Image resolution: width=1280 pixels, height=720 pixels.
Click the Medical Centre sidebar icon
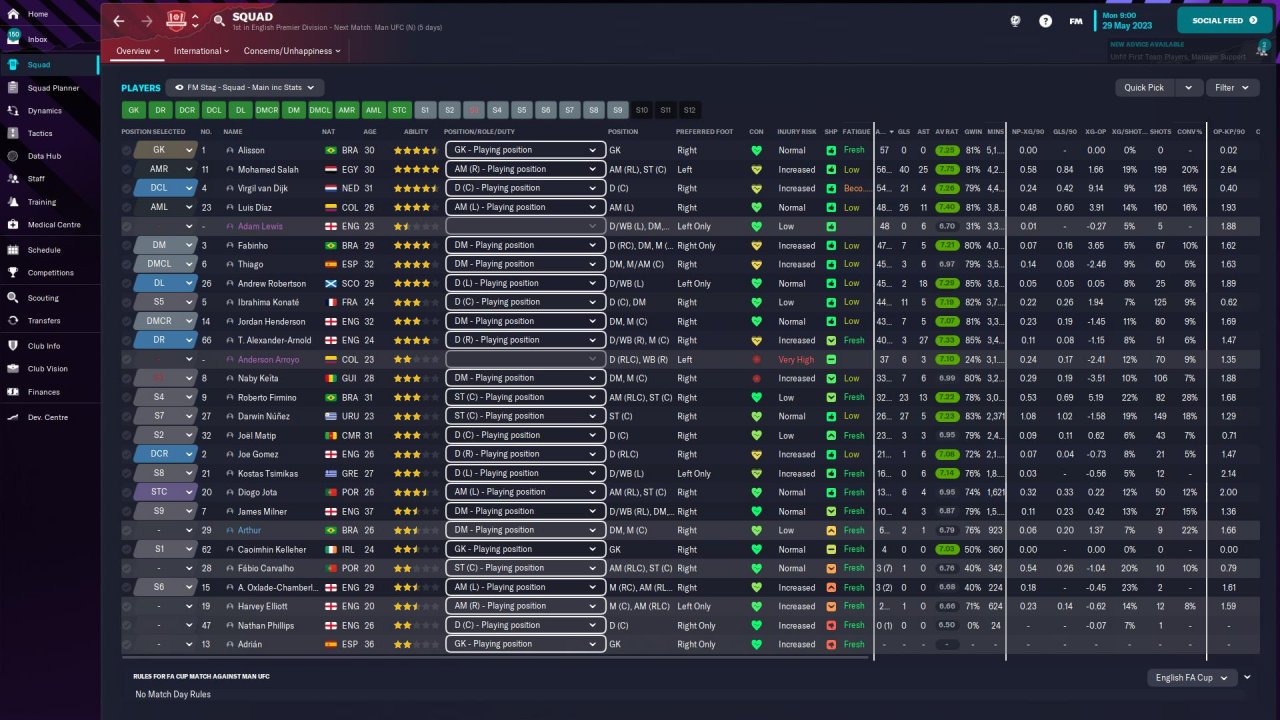14,225
